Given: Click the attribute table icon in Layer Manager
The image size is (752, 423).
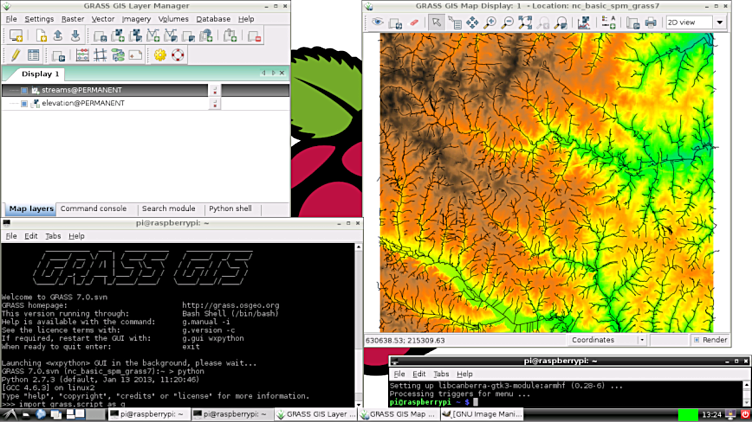Looking at the screenshot, I should tap(33, 55).
